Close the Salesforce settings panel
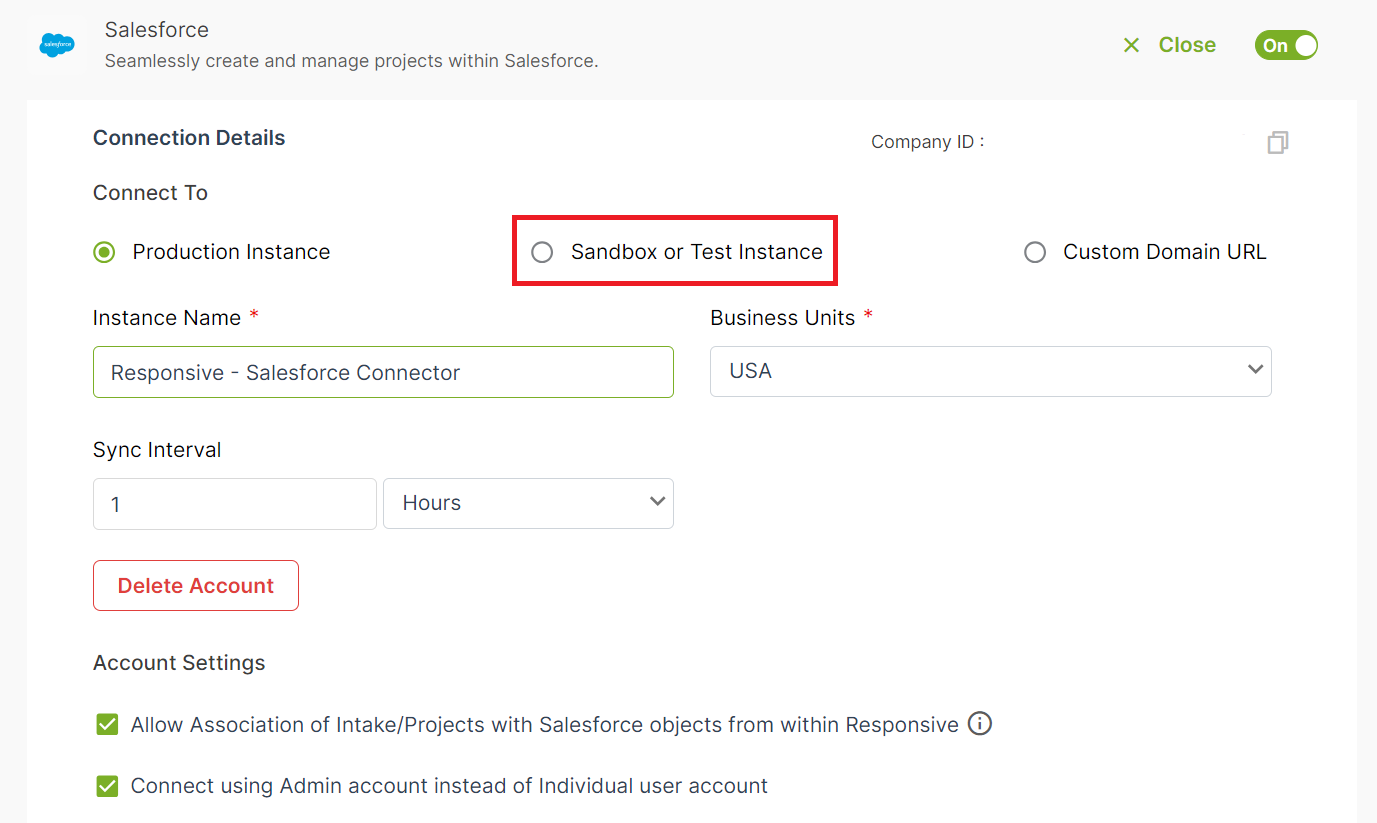 pos(1169,45)
